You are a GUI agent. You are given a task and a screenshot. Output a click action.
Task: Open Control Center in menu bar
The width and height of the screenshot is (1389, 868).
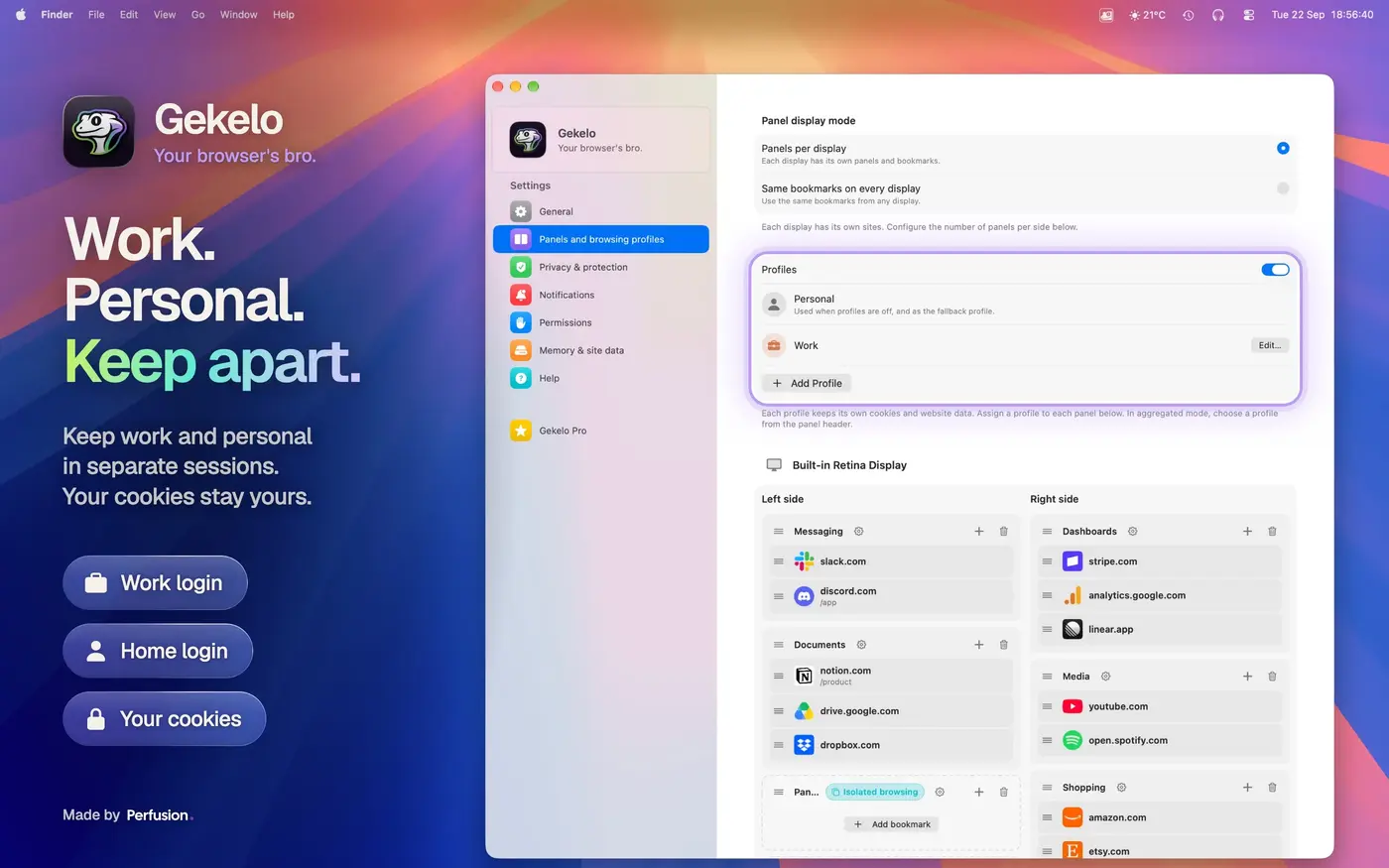pyautogui.click(x=1249, y=15)
